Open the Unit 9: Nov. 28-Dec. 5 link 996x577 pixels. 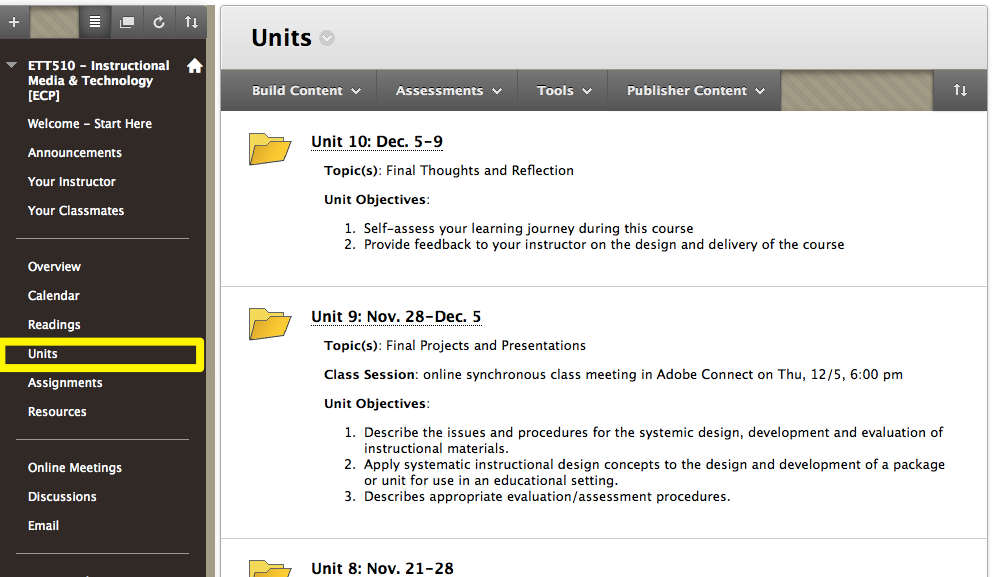pos(396,316)
